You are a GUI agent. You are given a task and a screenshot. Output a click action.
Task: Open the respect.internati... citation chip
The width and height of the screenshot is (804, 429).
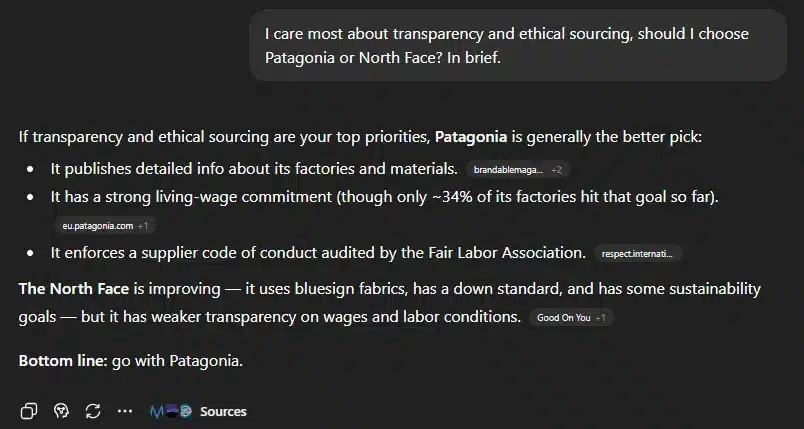tap(638, 254)
